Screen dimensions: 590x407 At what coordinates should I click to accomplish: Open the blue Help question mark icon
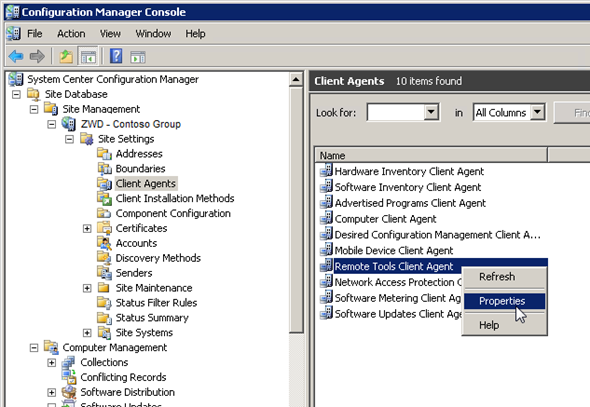click(116, 56)
